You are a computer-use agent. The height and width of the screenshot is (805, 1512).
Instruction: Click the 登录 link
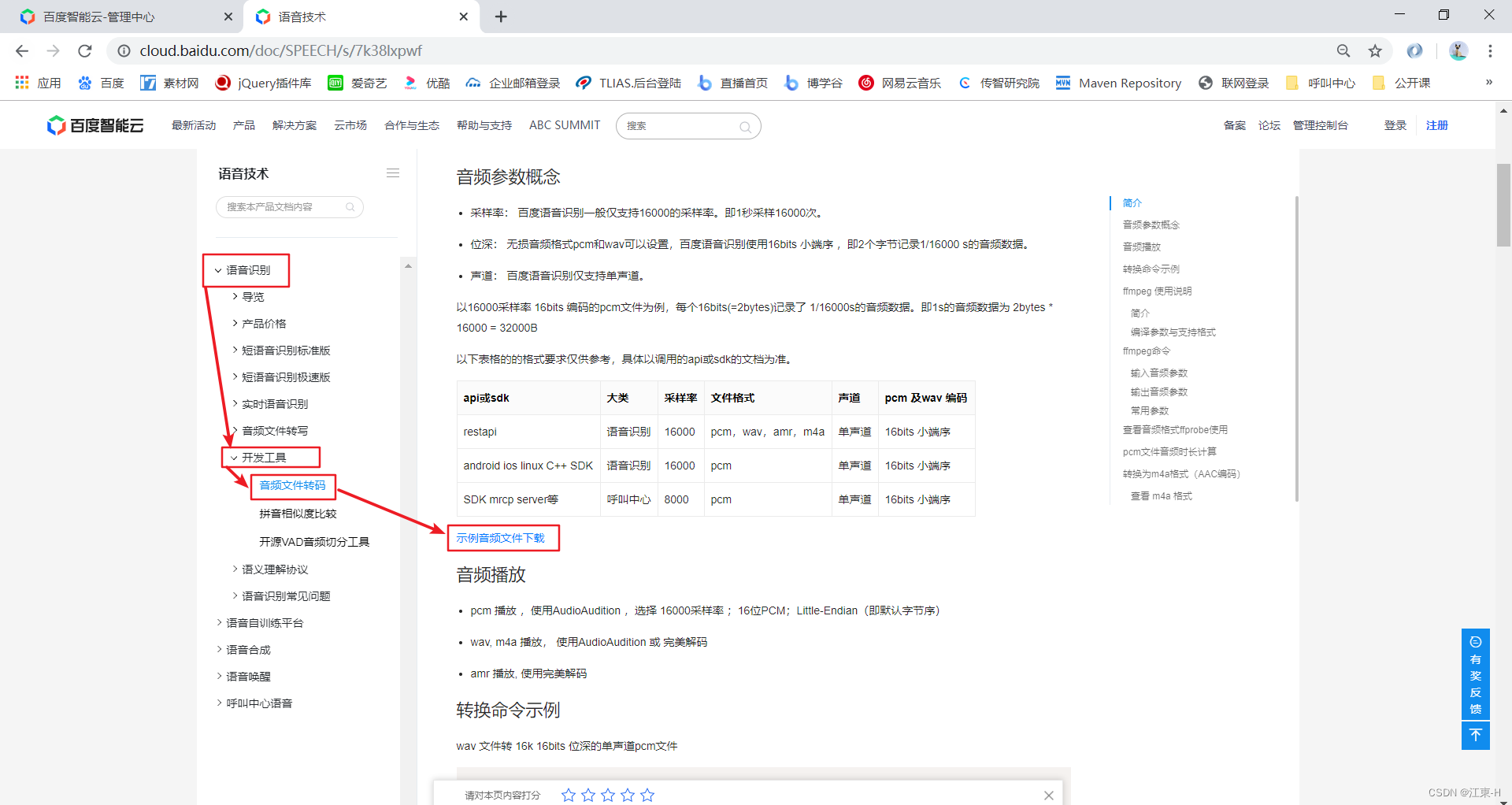point(1395,125)
